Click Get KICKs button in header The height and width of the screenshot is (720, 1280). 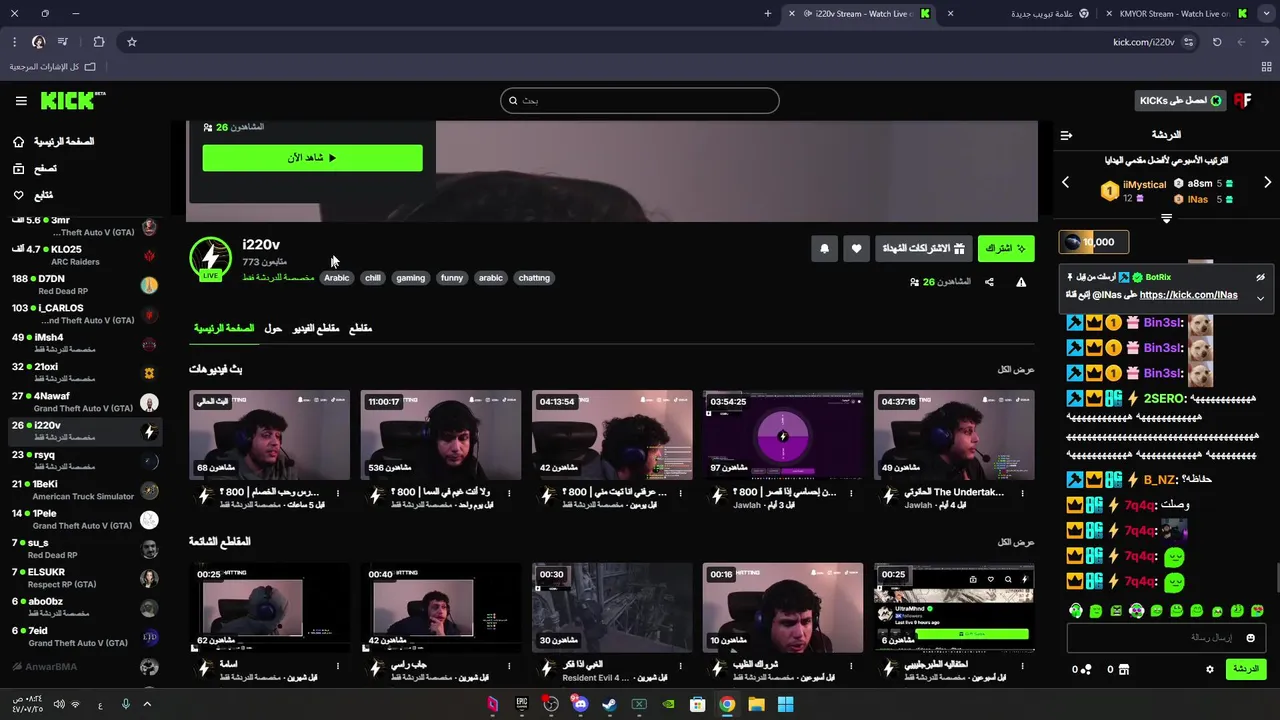(1180, 100)
